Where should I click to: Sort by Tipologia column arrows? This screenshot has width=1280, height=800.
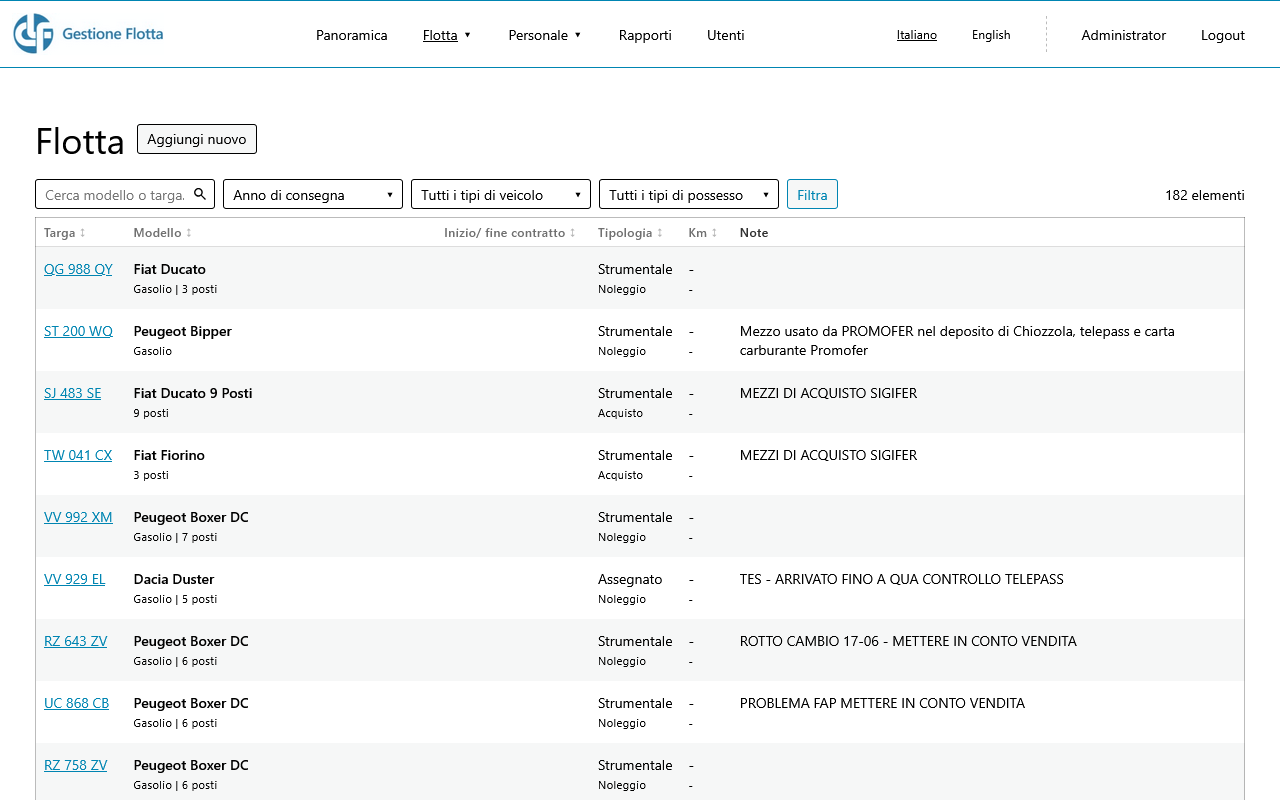(660, 233)
